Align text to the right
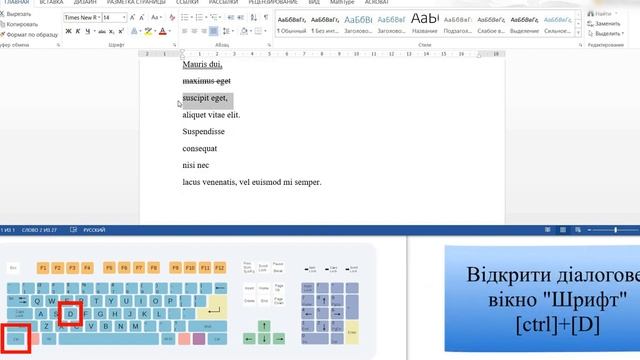Screen dimensions: 640x360 (204, 31)
